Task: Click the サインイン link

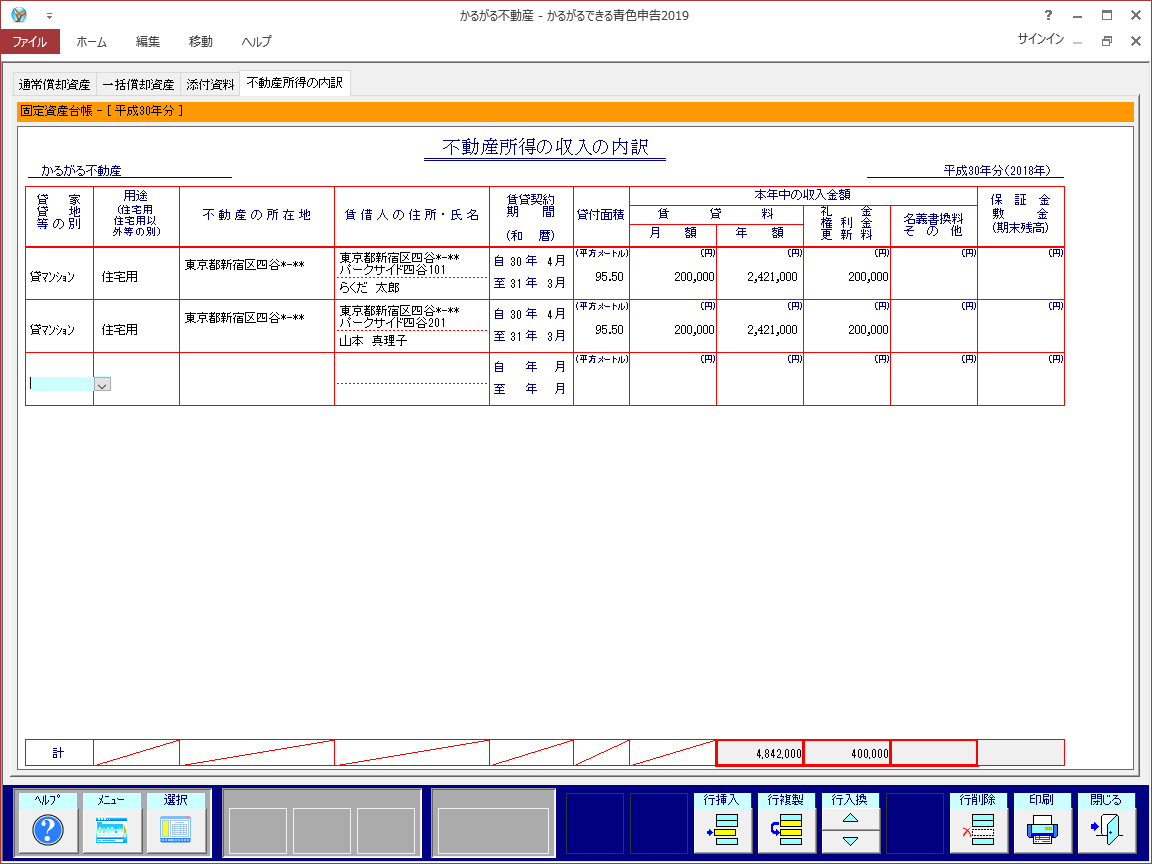Action: [1040, 39]
